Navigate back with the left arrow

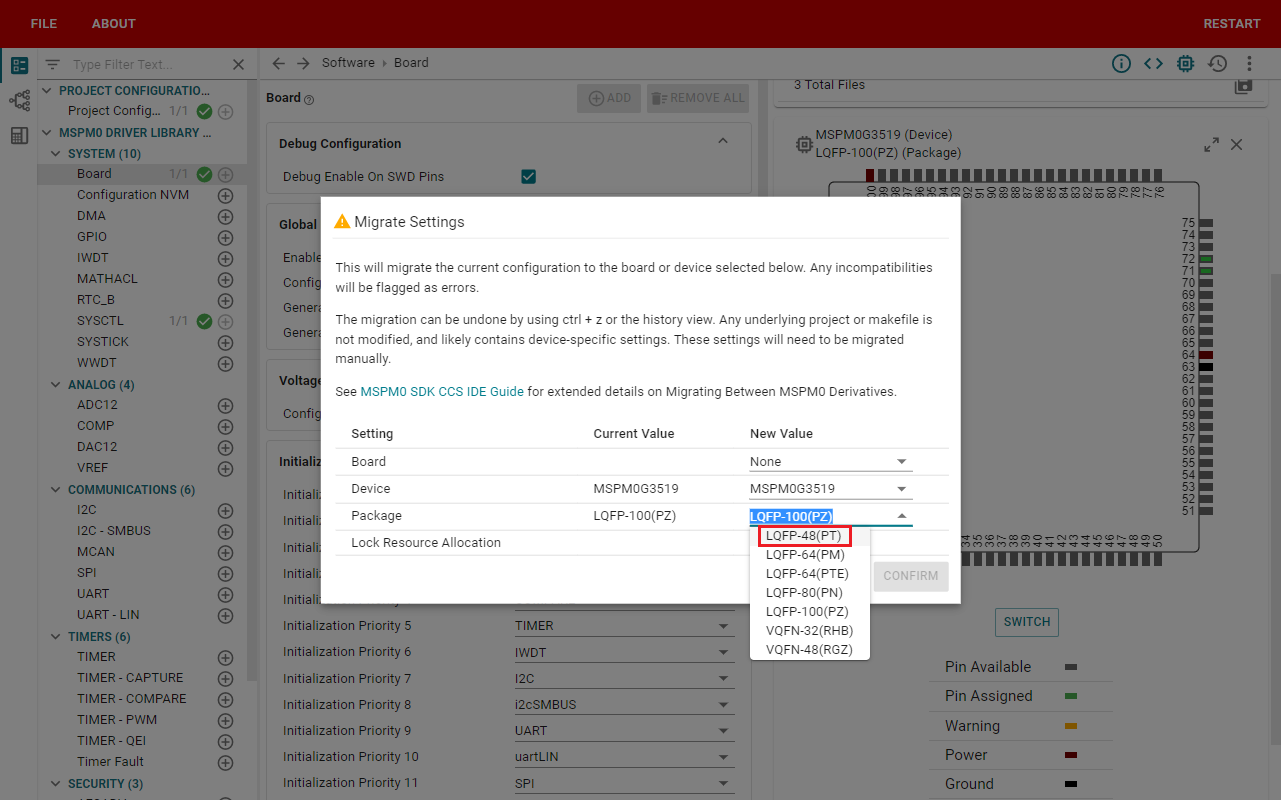tap(279, 63)
